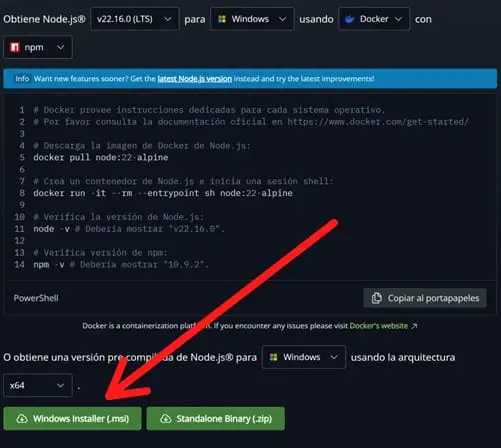Click download icon on Windows Installer button
The image size is (501, 448).
(x=22, y=419)
